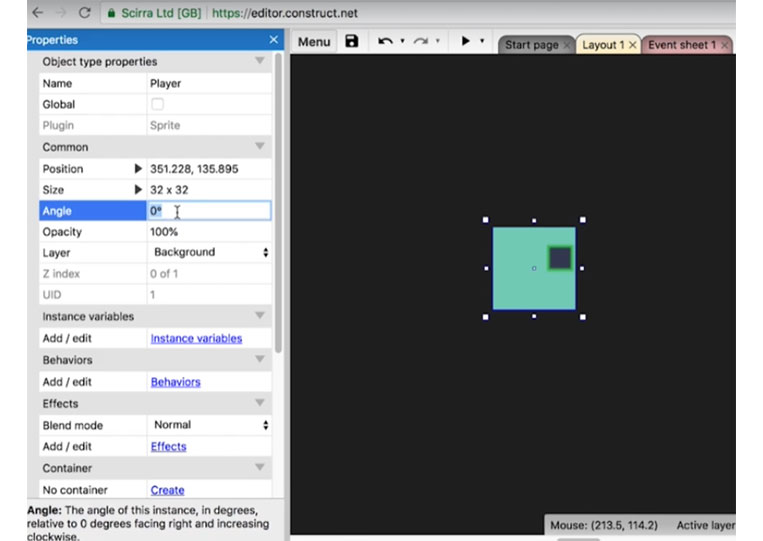763x541 pixels.
Task: Close the Properties panel
Action: pos(273,39)
